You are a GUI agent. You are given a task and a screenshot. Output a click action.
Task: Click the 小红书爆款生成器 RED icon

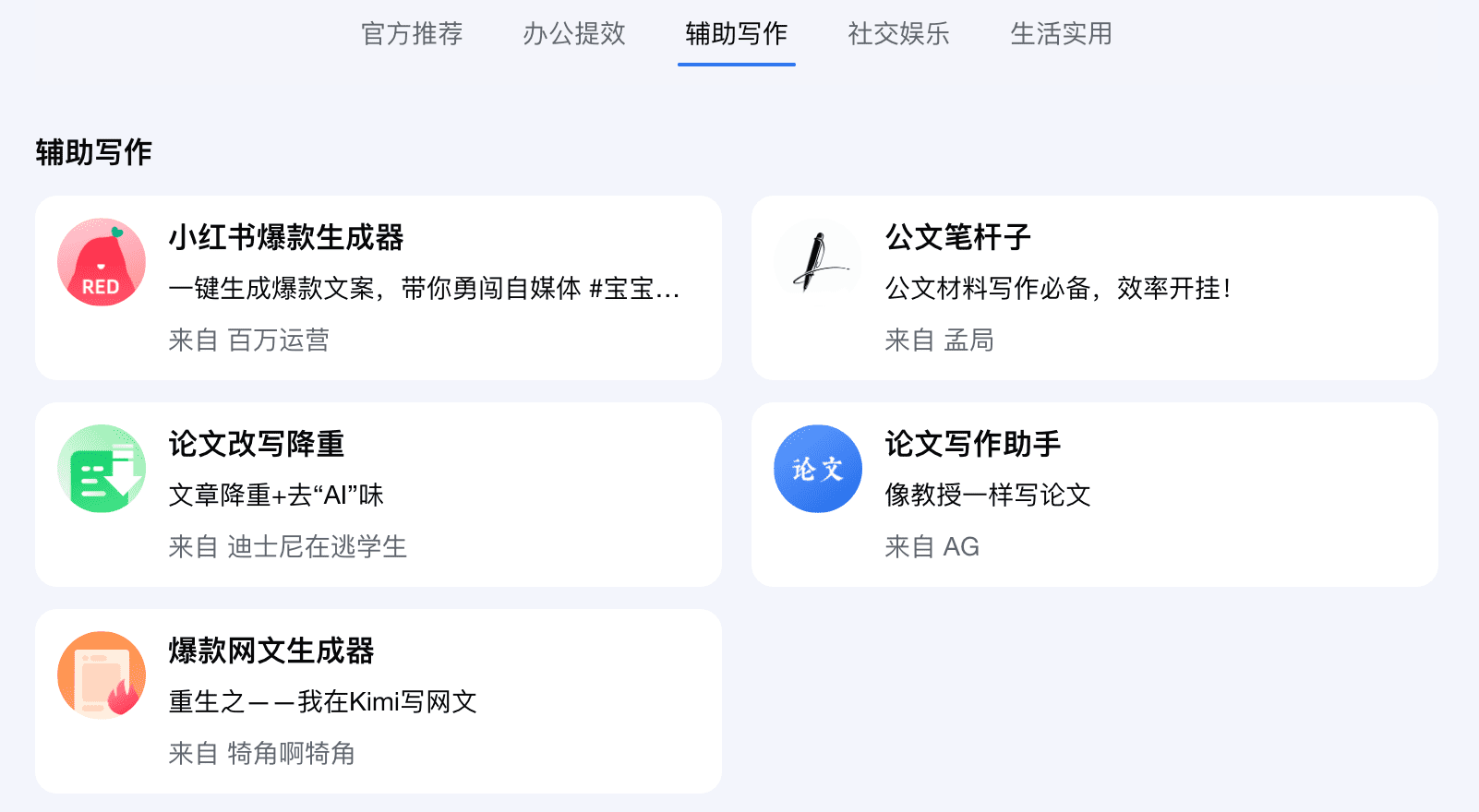[102, 262]
